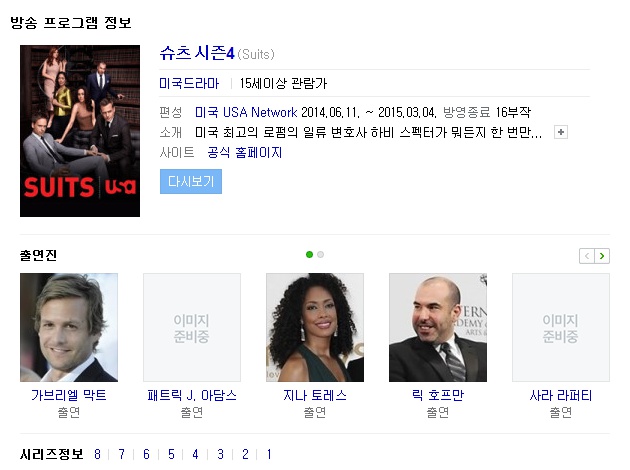Viewport: 630px width, 470px height.
Task: Show the next cast page arrow
Action: click(x=602, y=256)
